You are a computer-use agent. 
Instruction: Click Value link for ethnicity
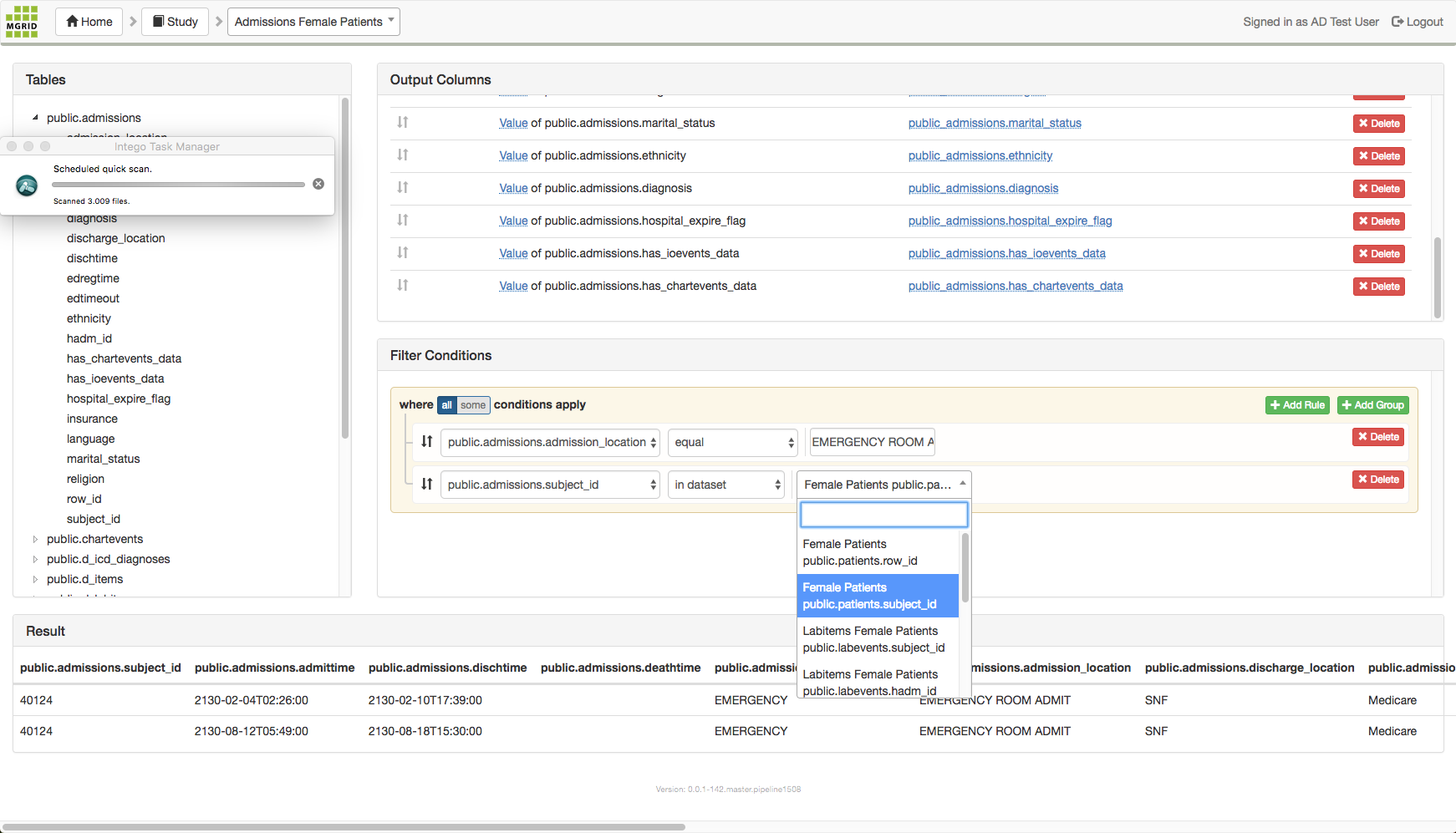click(513, 155)
